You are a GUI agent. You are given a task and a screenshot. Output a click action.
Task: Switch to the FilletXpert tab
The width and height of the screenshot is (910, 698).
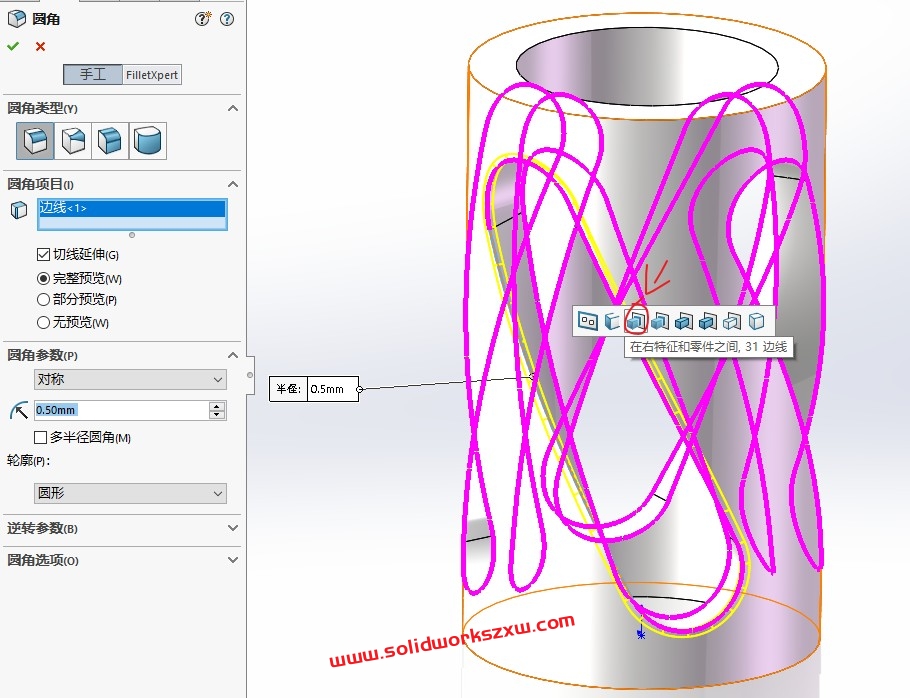(x=150, y=74)
